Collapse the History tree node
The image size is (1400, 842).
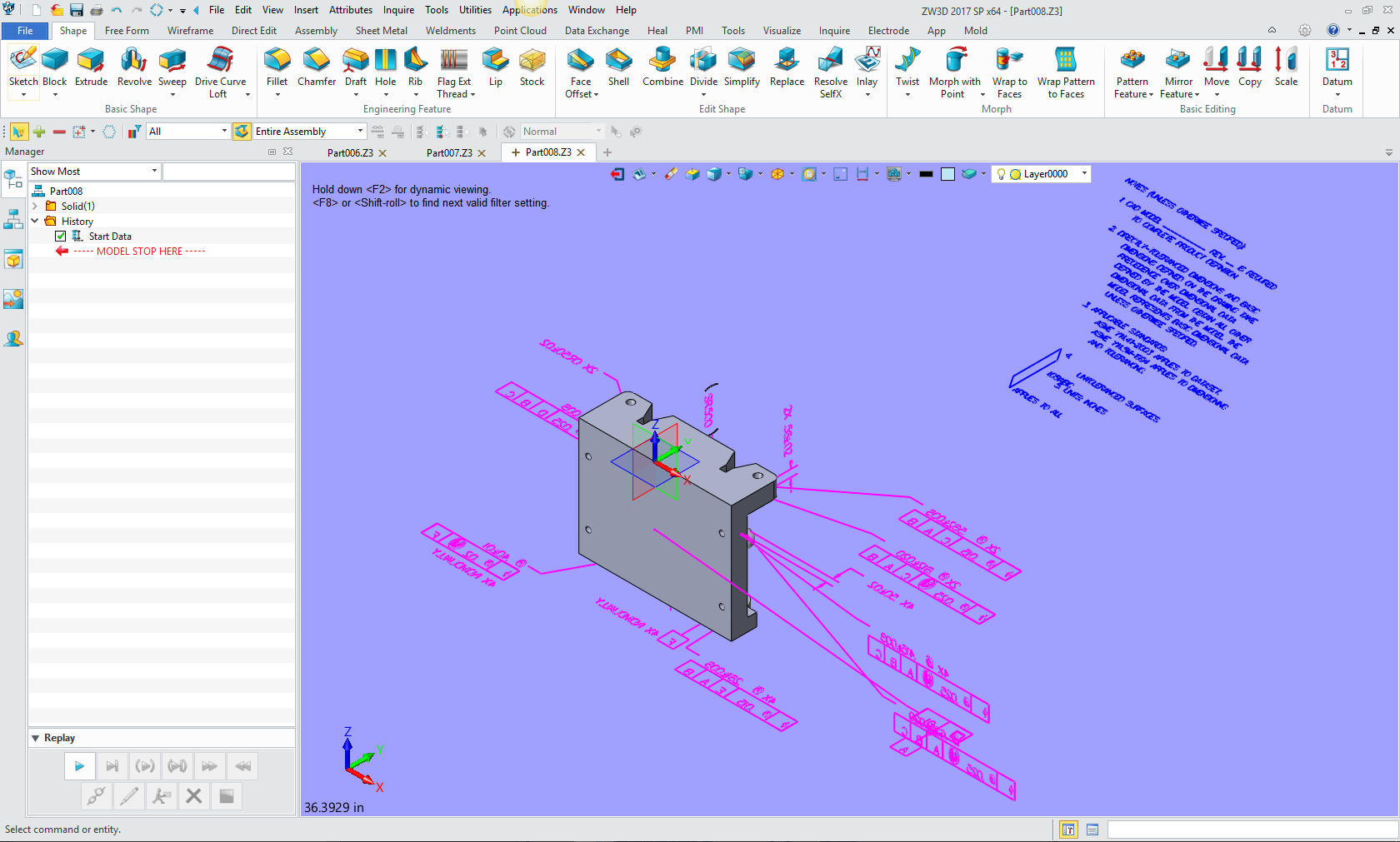pyautogui.click(x=35, y=222)
